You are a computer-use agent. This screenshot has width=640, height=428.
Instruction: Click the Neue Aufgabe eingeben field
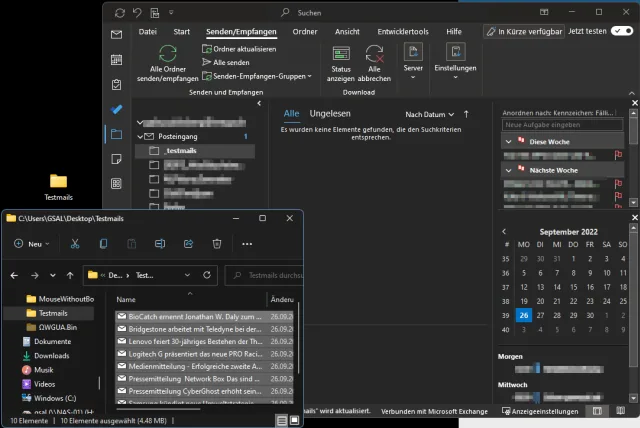563,125
